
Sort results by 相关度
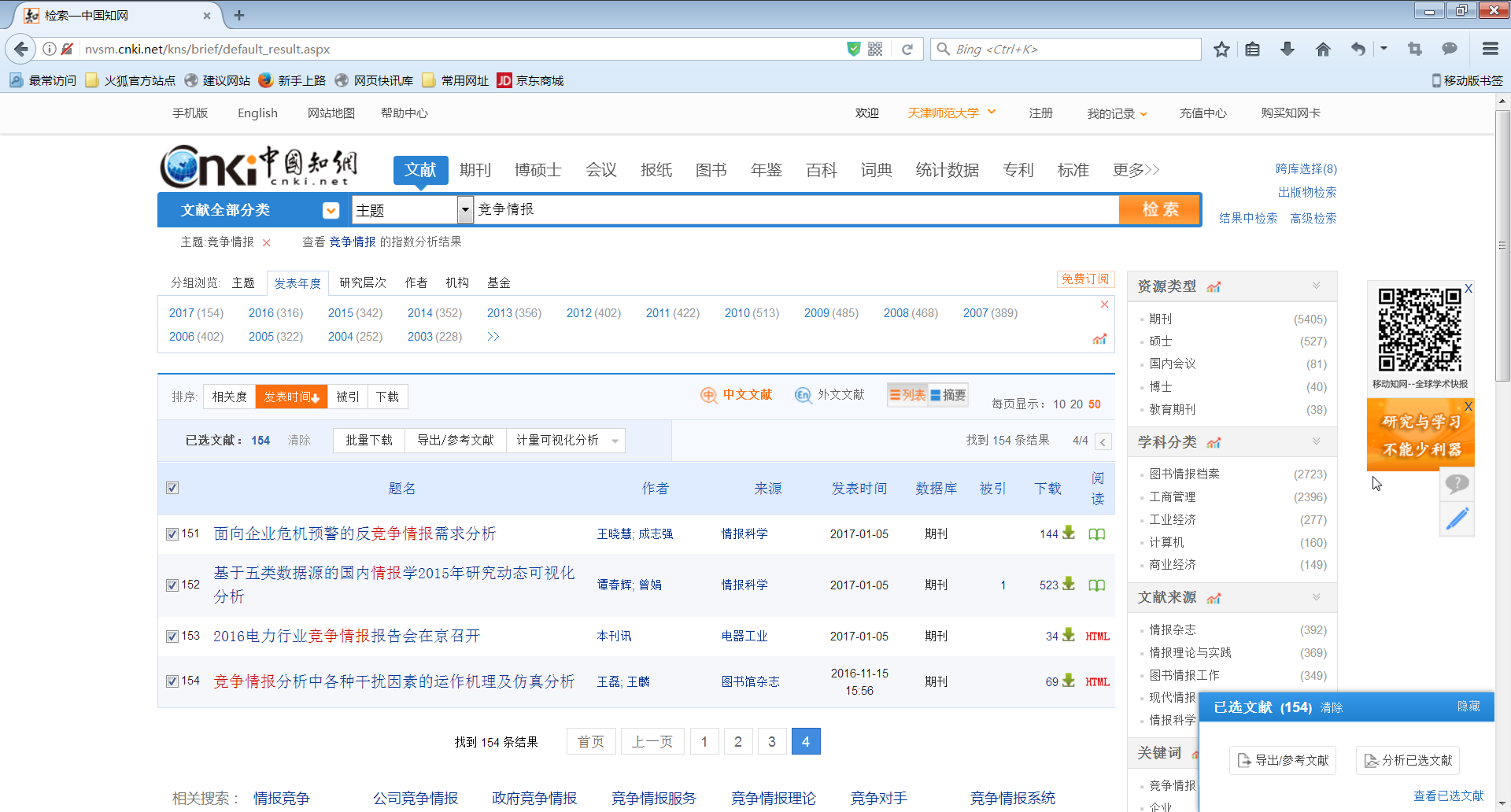[229, 397]
